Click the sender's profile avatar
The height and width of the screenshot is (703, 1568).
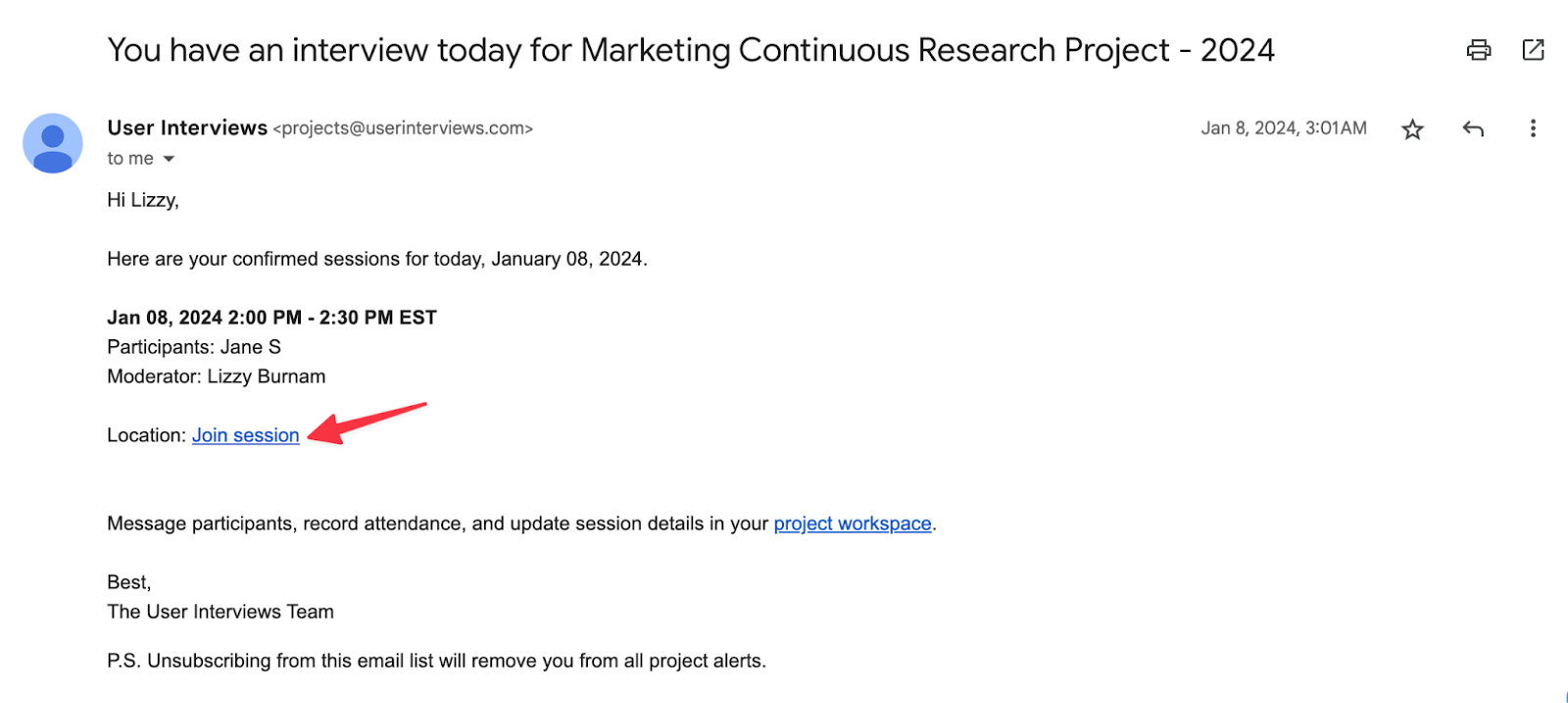point(53,143)
